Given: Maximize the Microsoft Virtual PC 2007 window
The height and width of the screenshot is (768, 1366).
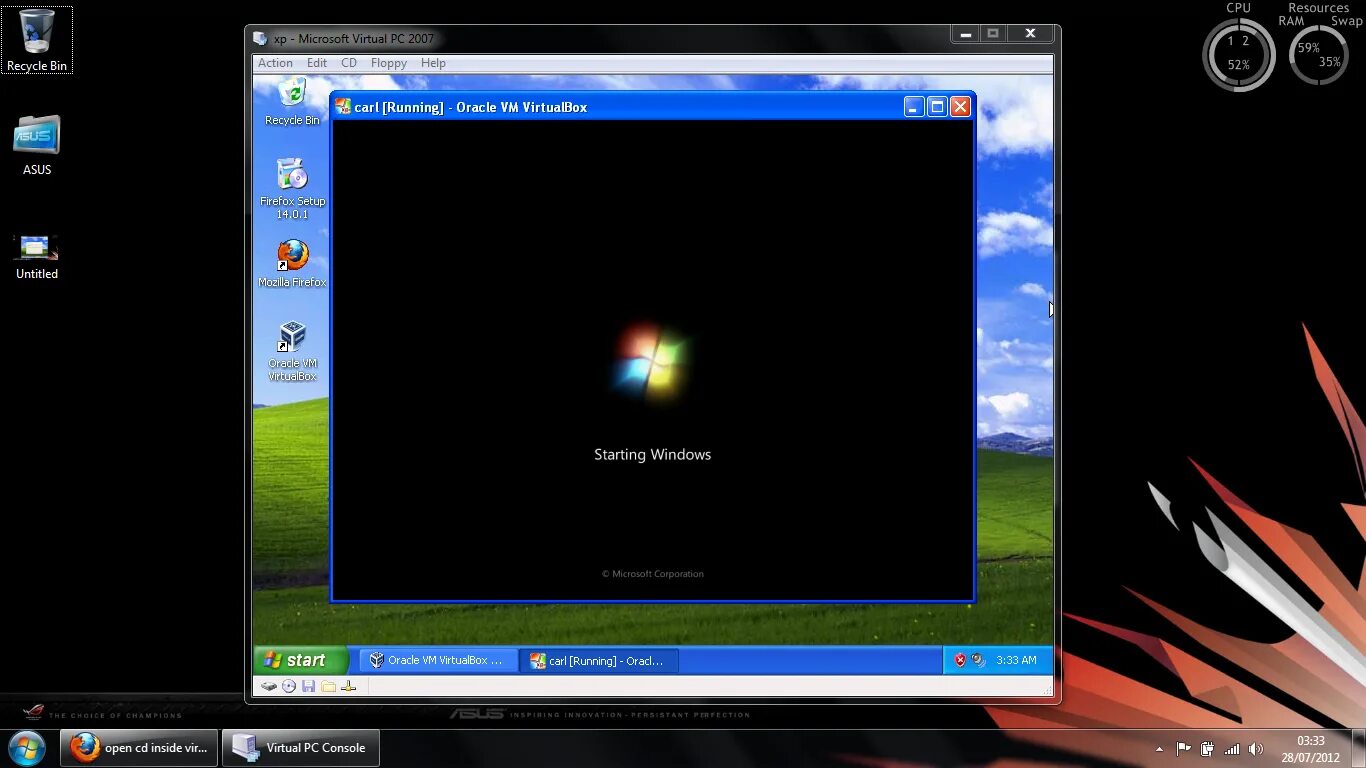Looking at the screenshot, I should coord(993,34).
